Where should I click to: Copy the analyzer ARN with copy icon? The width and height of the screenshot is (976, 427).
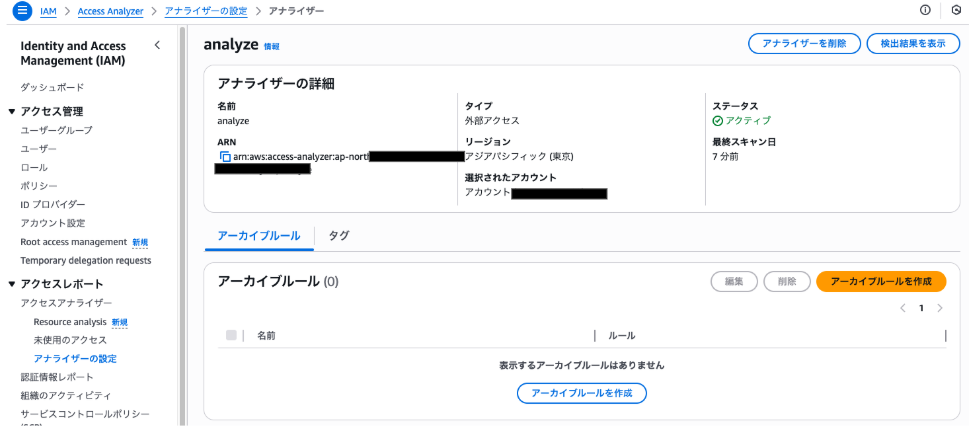tap(225, 157)
